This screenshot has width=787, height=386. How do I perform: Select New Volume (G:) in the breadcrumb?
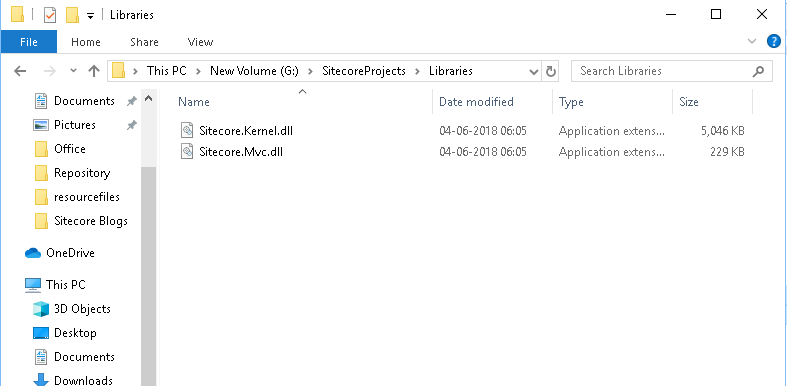(254, 71)
